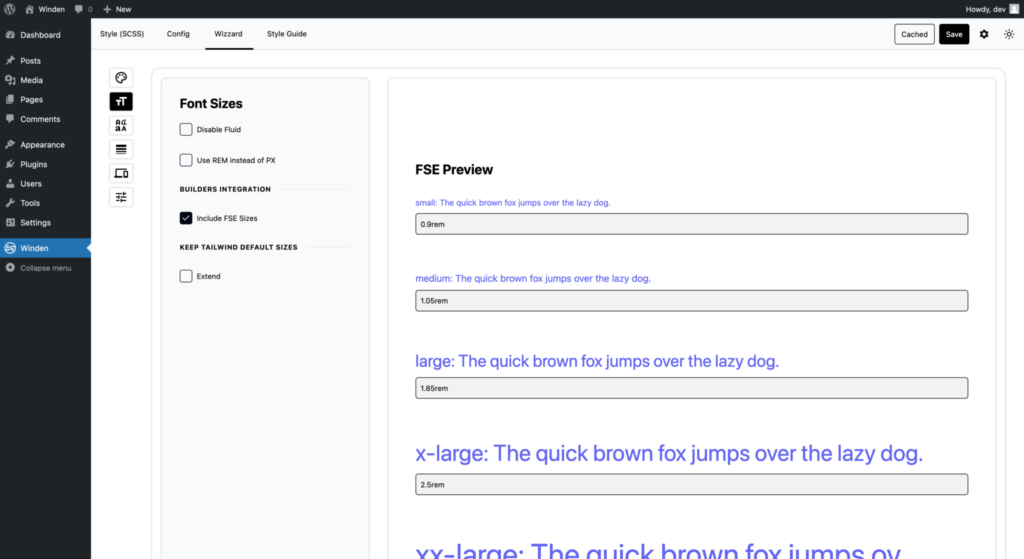Click the user avatar in admin bar
Viewport: 1024px width, 559px height.
point(1014,9)
